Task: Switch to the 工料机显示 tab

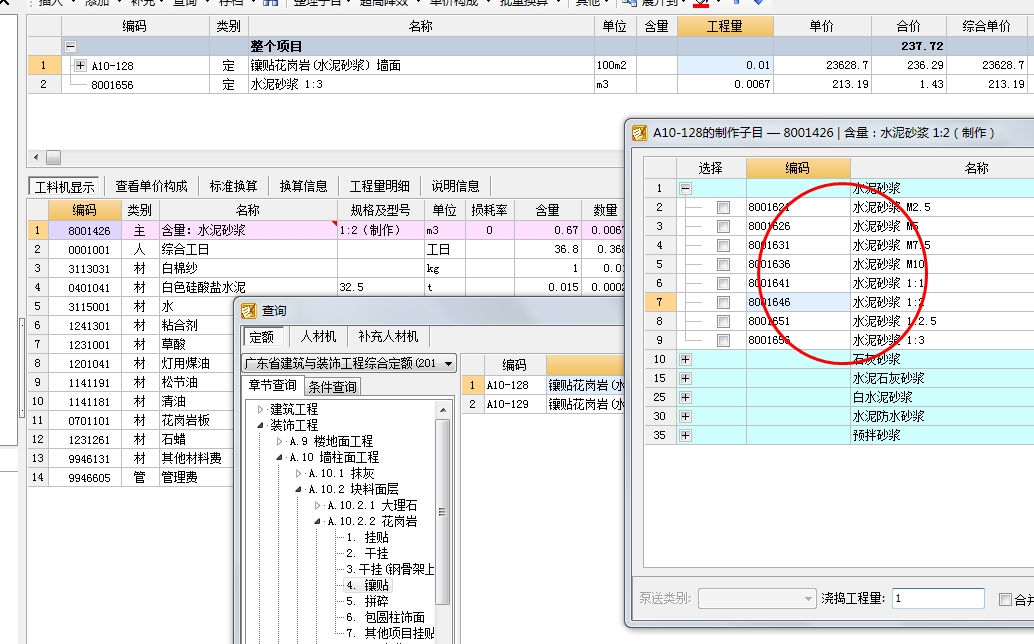Action: pyautogui.click(x=64, y=187)
